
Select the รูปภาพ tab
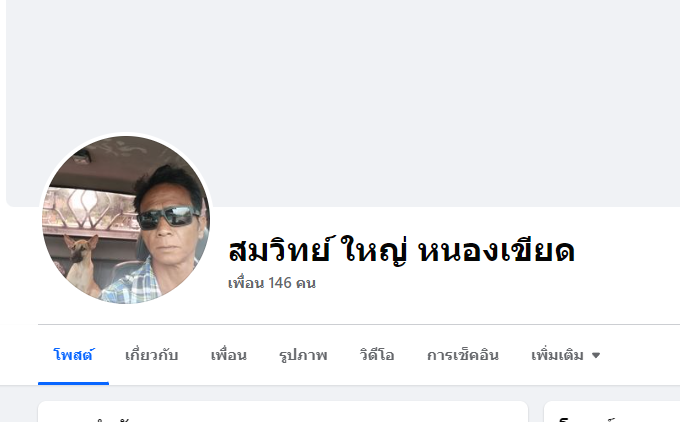click(303, 355)
